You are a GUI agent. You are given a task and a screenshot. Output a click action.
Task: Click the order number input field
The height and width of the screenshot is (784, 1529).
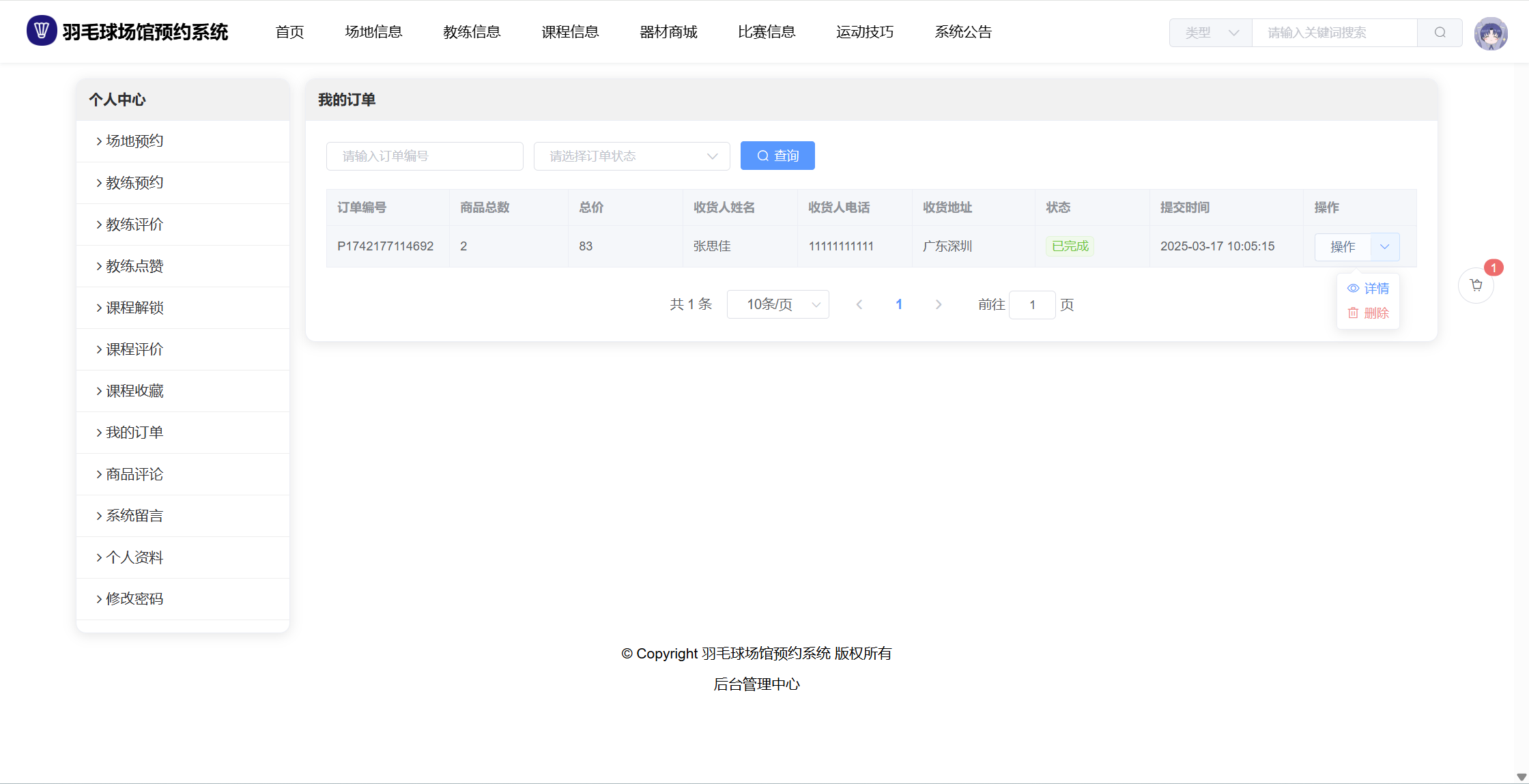425,156
